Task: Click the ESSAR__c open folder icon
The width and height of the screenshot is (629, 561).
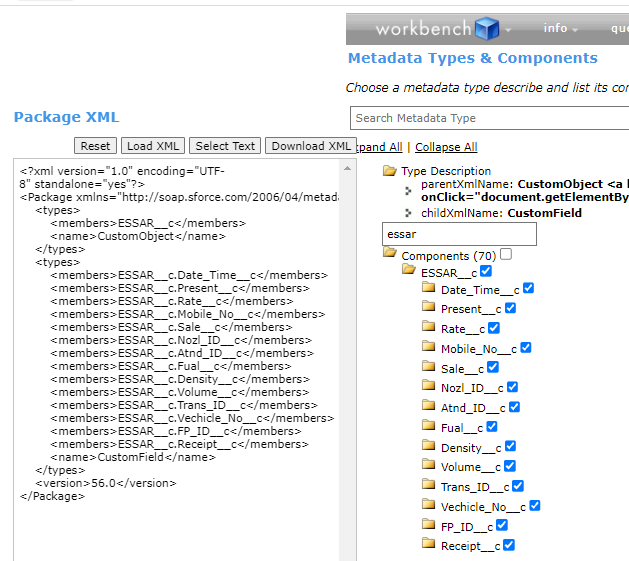Action: coord(409,269)
